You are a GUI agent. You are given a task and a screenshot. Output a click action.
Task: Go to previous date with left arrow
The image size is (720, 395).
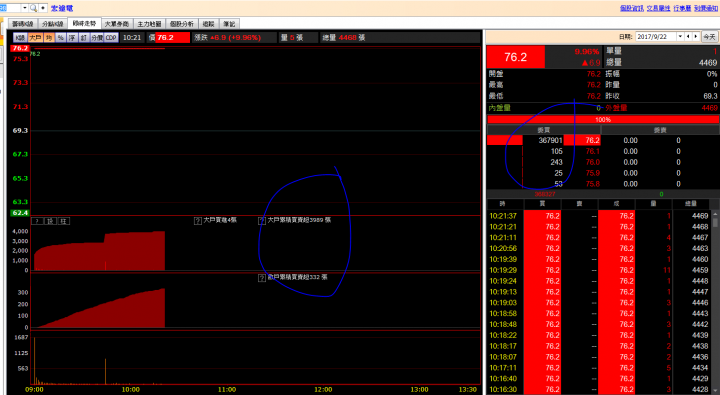click(688, 37)
